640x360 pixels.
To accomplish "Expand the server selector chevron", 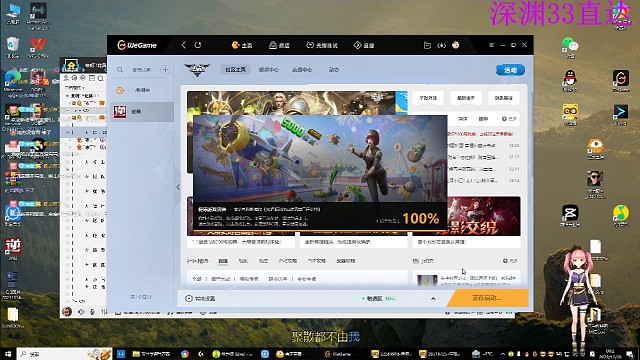I will click(433, 299).
